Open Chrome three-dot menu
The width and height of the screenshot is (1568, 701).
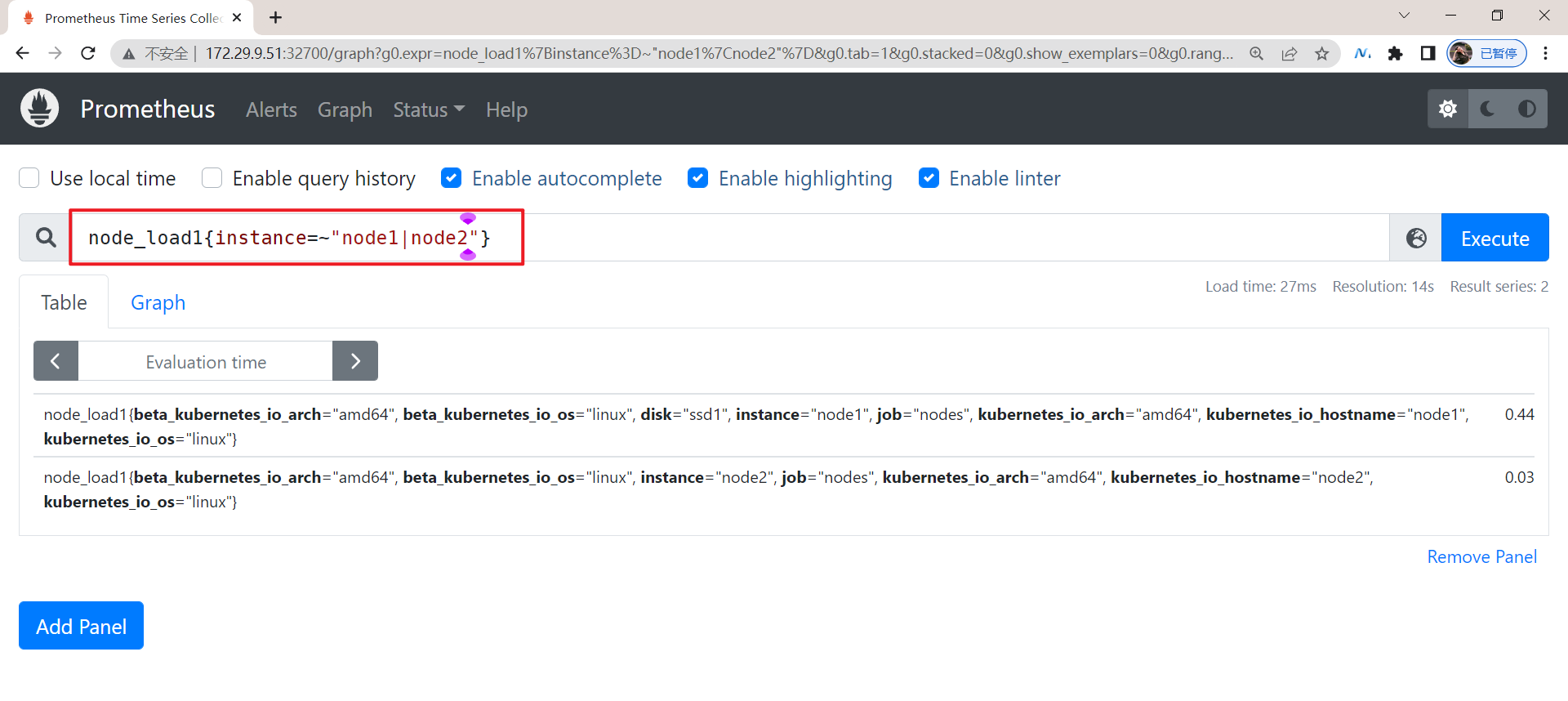coord(1545,53)
